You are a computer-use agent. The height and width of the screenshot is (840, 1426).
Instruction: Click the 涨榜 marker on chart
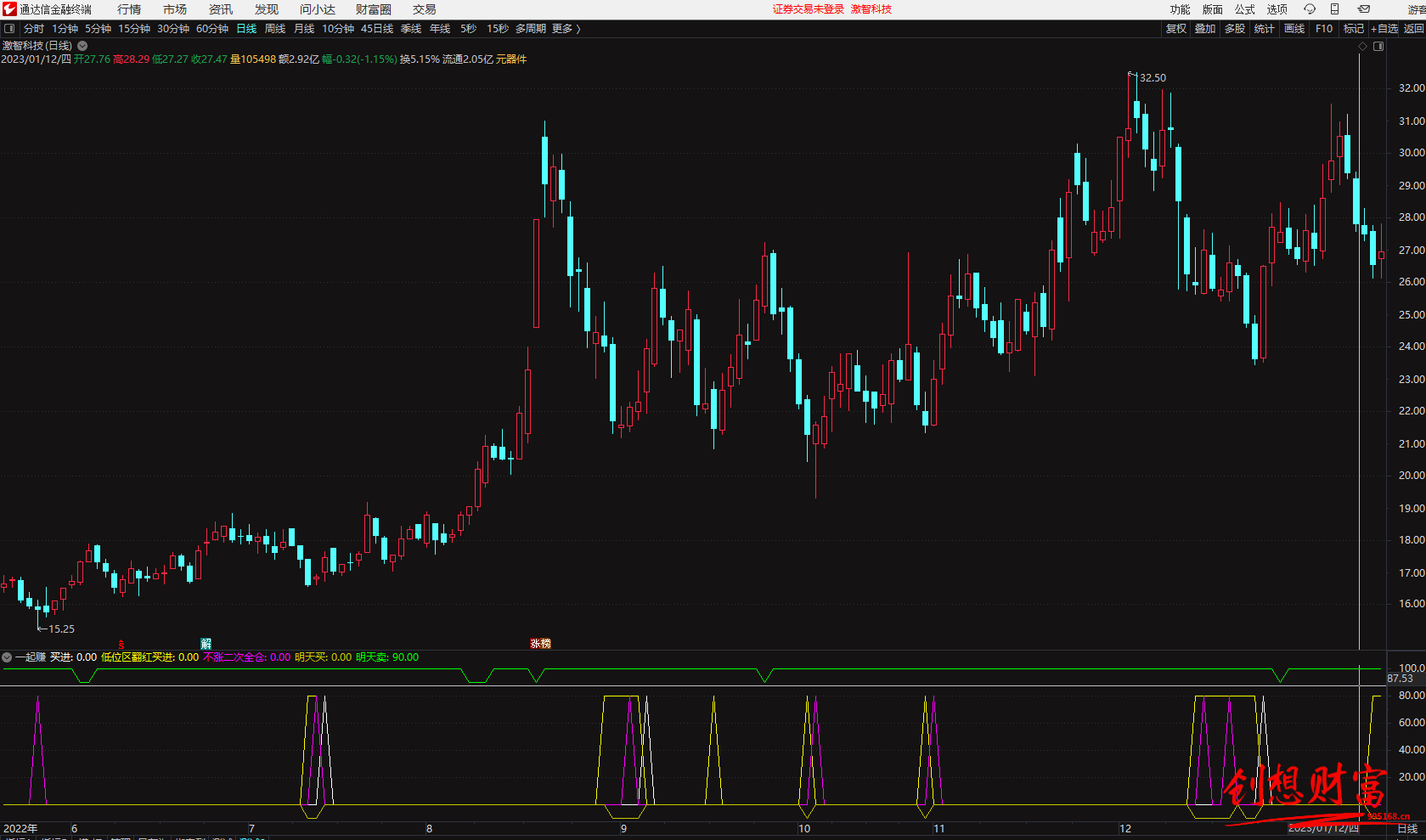[540, 644]
